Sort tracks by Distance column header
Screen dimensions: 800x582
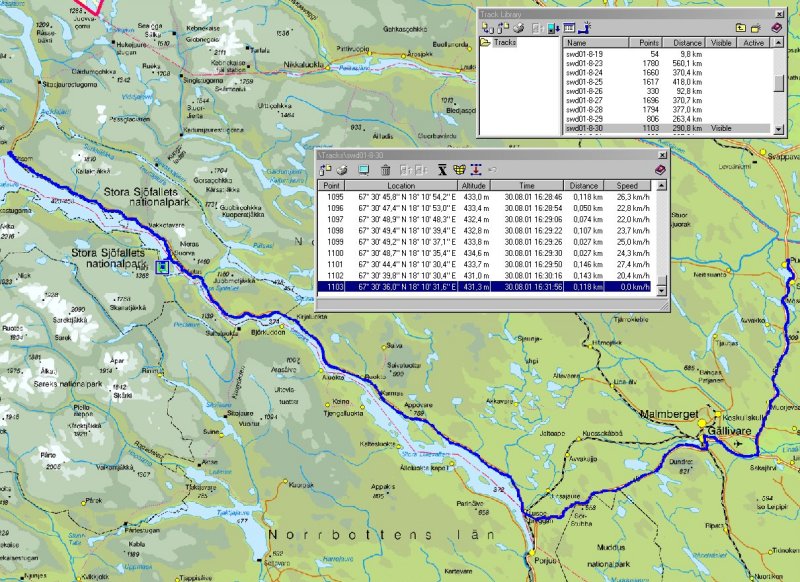pyautogui.click(x=689, y=43)
